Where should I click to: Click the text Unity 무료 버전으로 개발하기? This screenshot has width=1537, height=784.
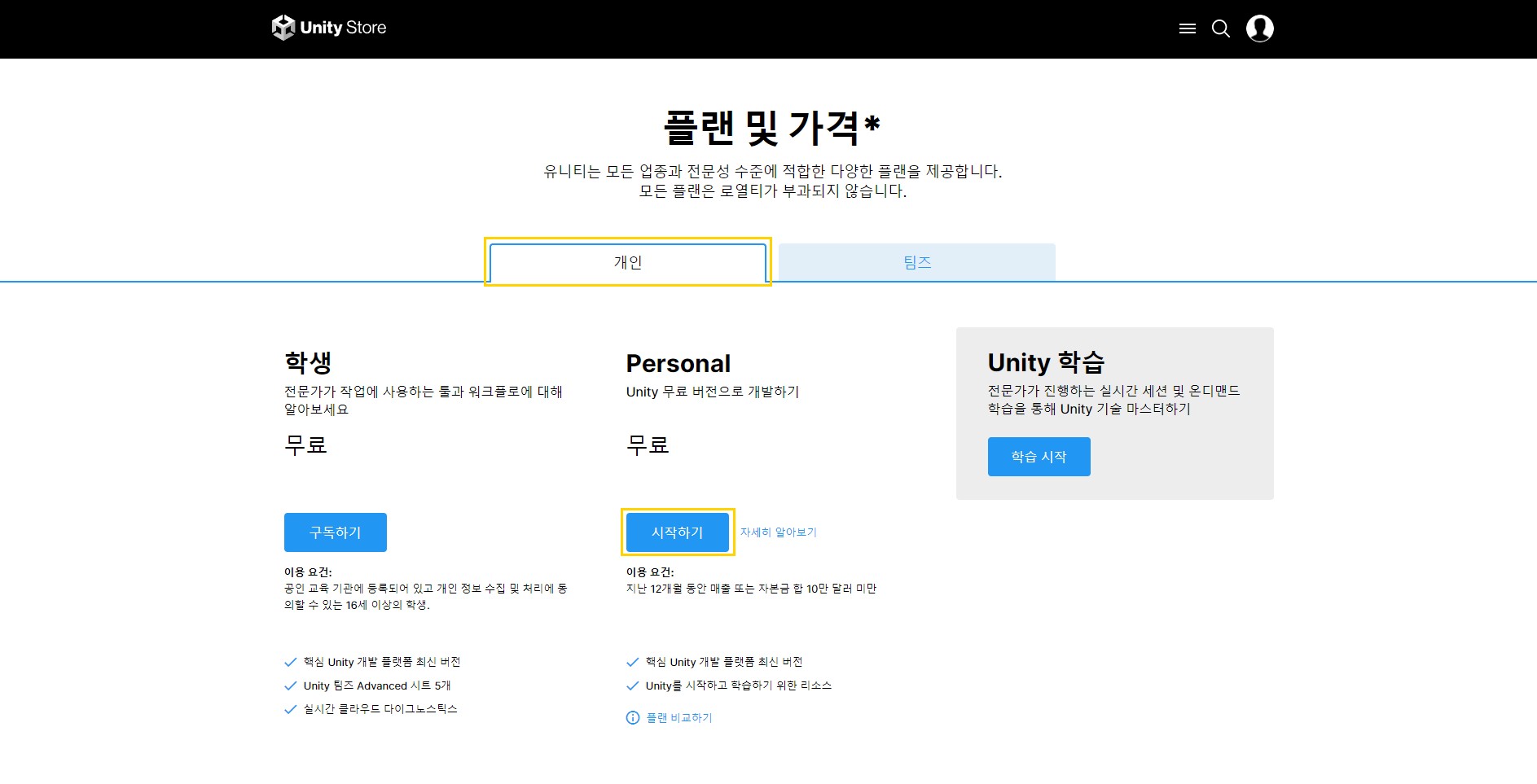coord(713,392)
